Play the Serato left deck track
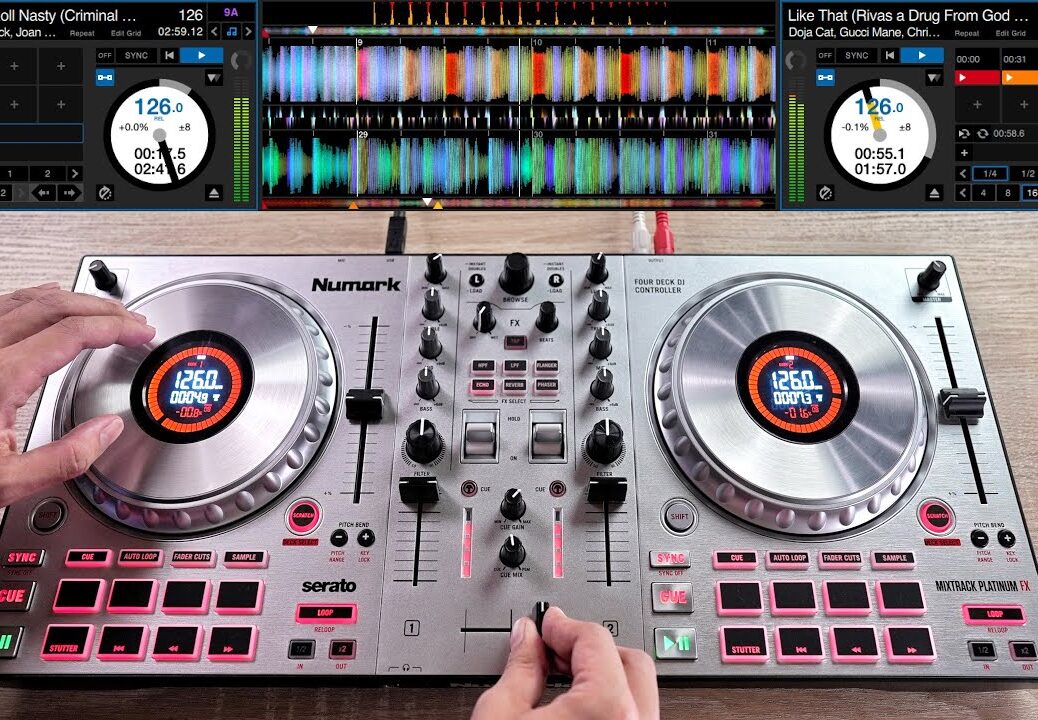Viewport: 1038px width, 720px height. pyautogui.click(x=201, y=56)
